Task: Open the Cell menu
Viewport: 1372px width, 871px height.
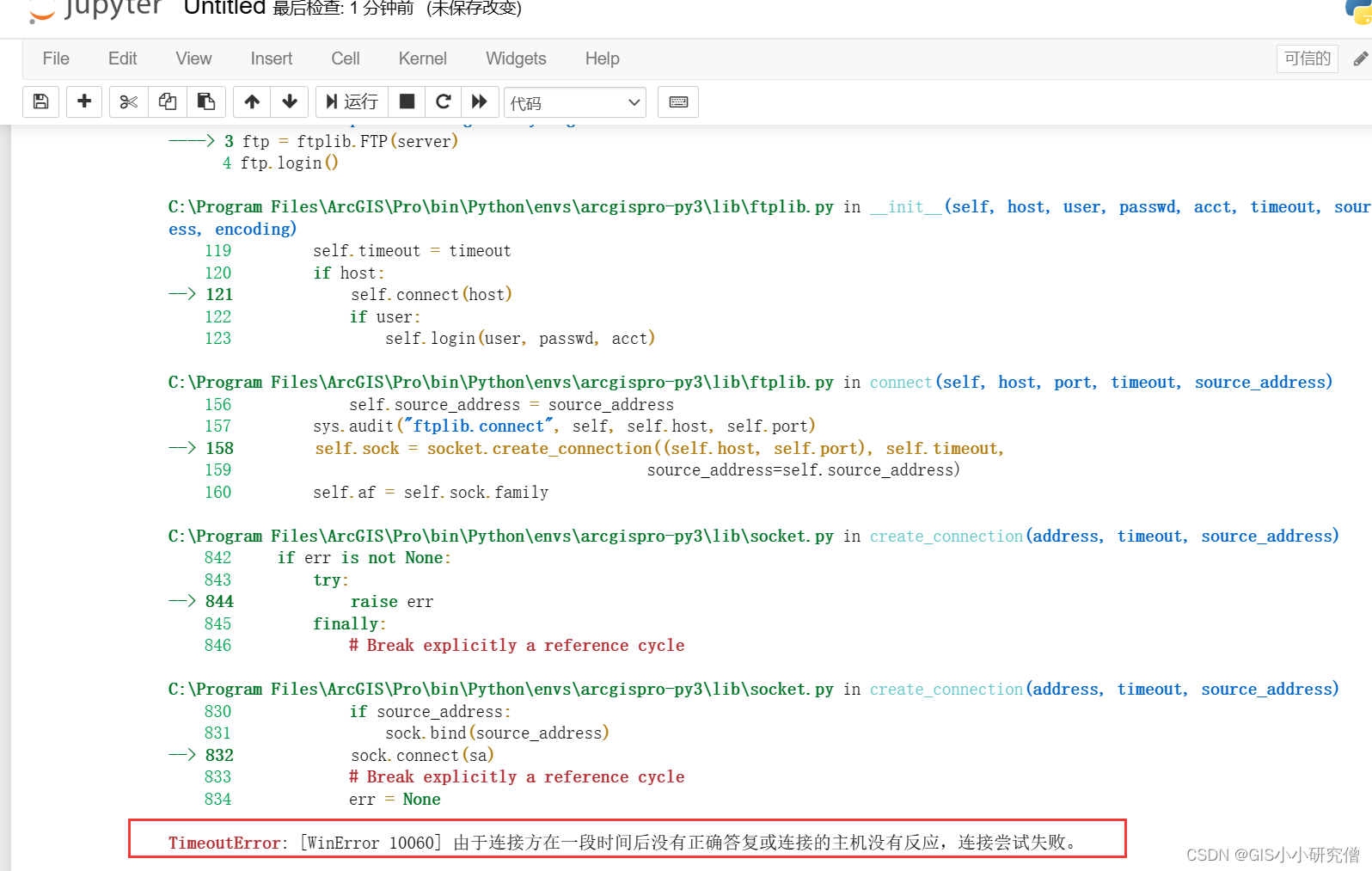Action: 346,58
